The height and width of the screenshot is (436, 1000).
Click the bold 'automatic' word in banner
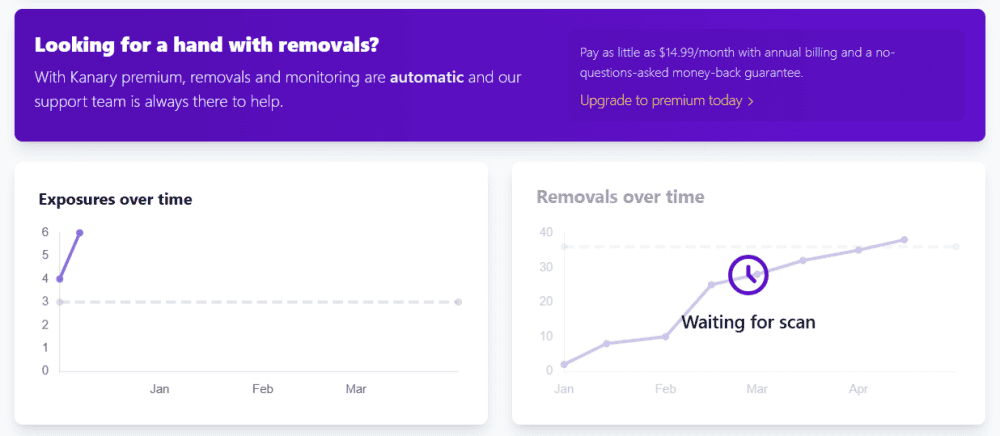pyautogui.click(x=427, y=77)
